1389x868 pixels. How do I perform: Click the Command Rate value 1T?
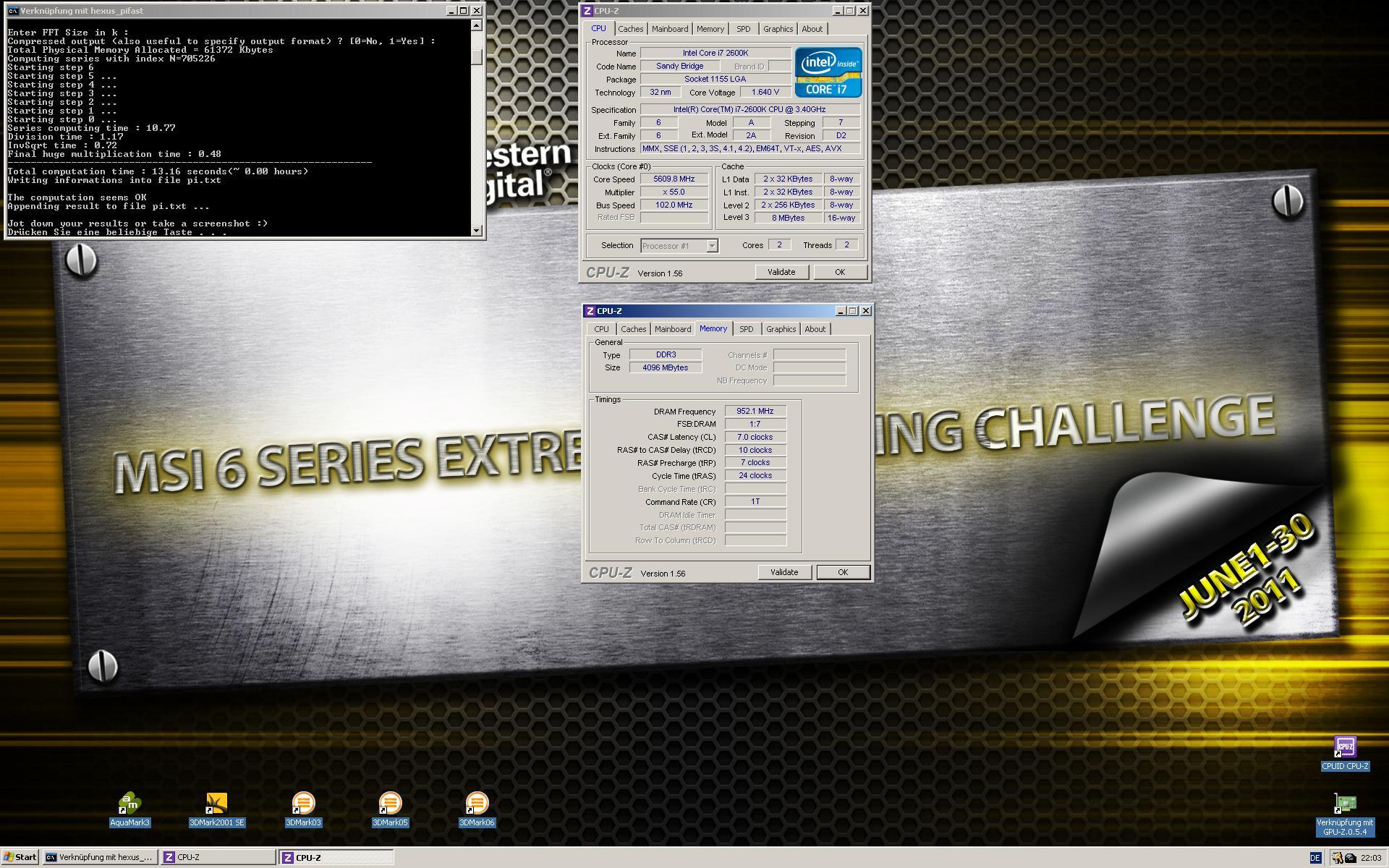click(x=755, y=501)
